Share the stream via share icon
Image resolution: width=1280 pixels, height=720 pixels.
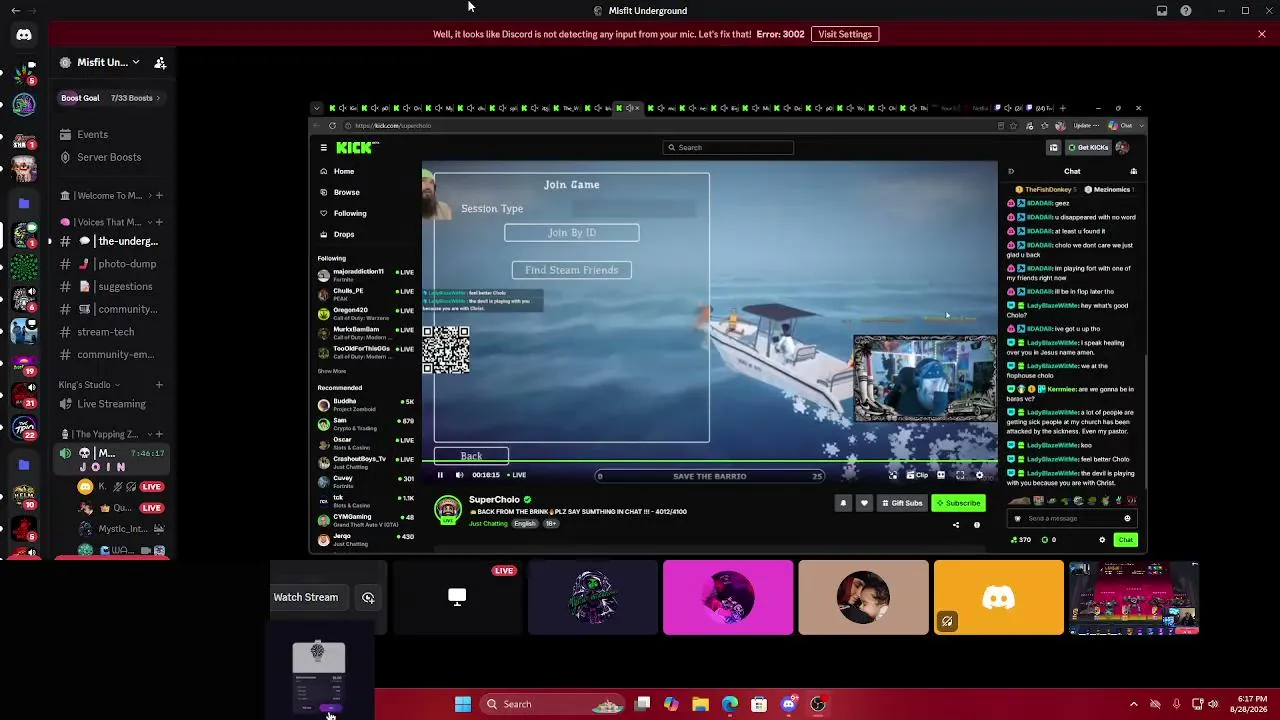(955, 525)
